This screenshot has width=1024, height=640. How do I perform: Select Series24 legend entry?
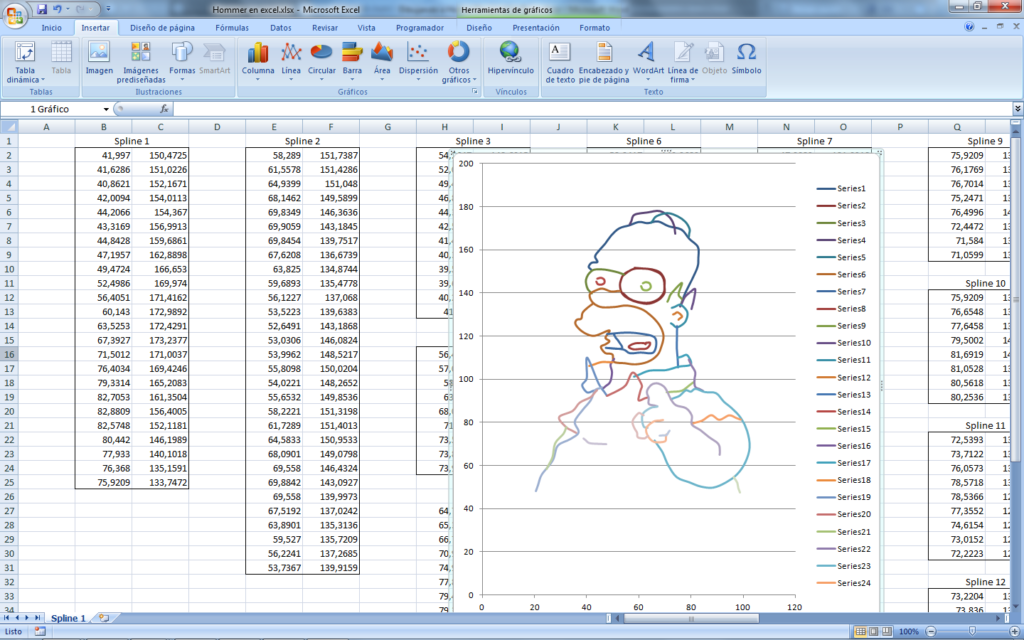(x=844, y=583)
